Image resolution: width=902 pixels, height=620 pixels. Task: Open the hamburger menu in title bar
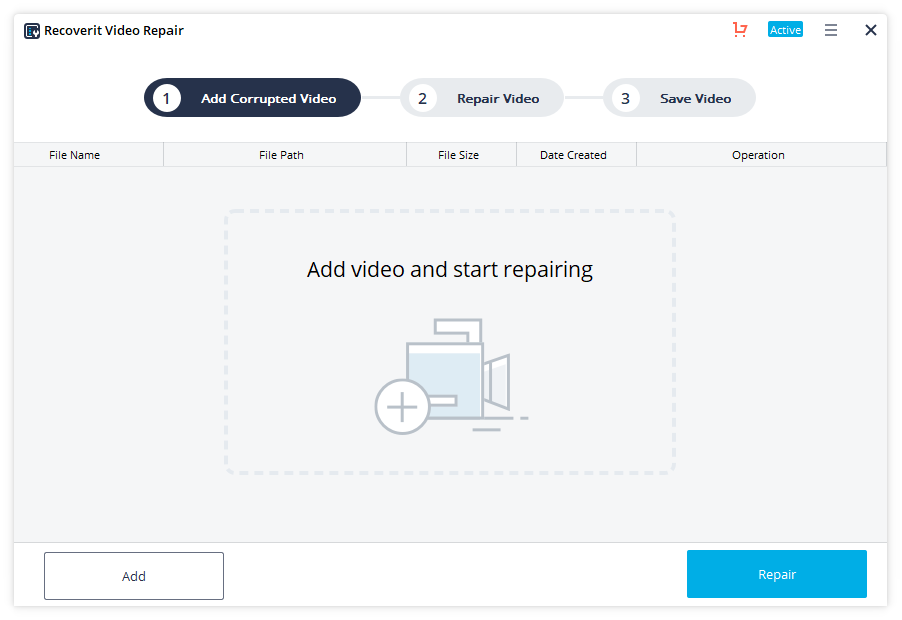[x=831, y=30]
